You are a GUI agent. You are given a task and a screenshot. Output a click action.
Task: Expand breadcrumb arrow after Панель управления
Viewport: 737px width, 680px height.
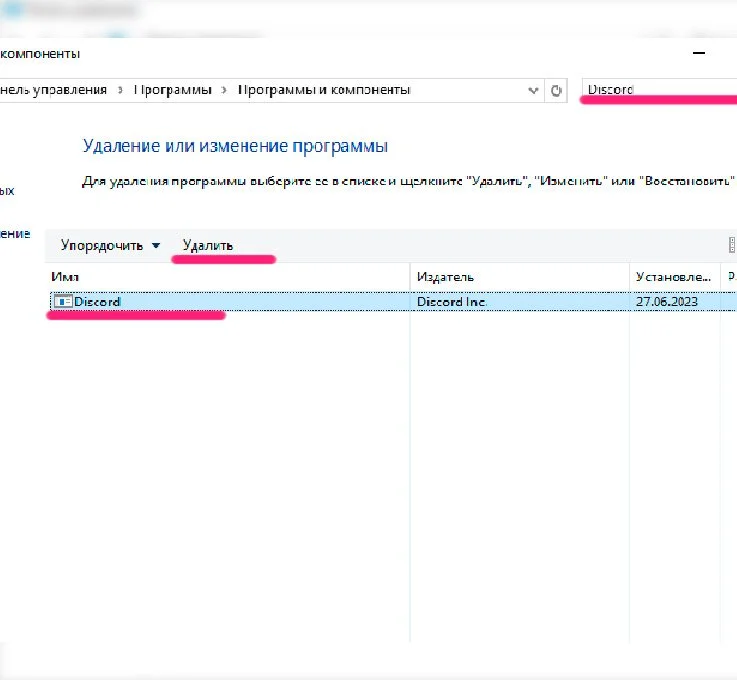pyautogui.click(x=120, y=90)
